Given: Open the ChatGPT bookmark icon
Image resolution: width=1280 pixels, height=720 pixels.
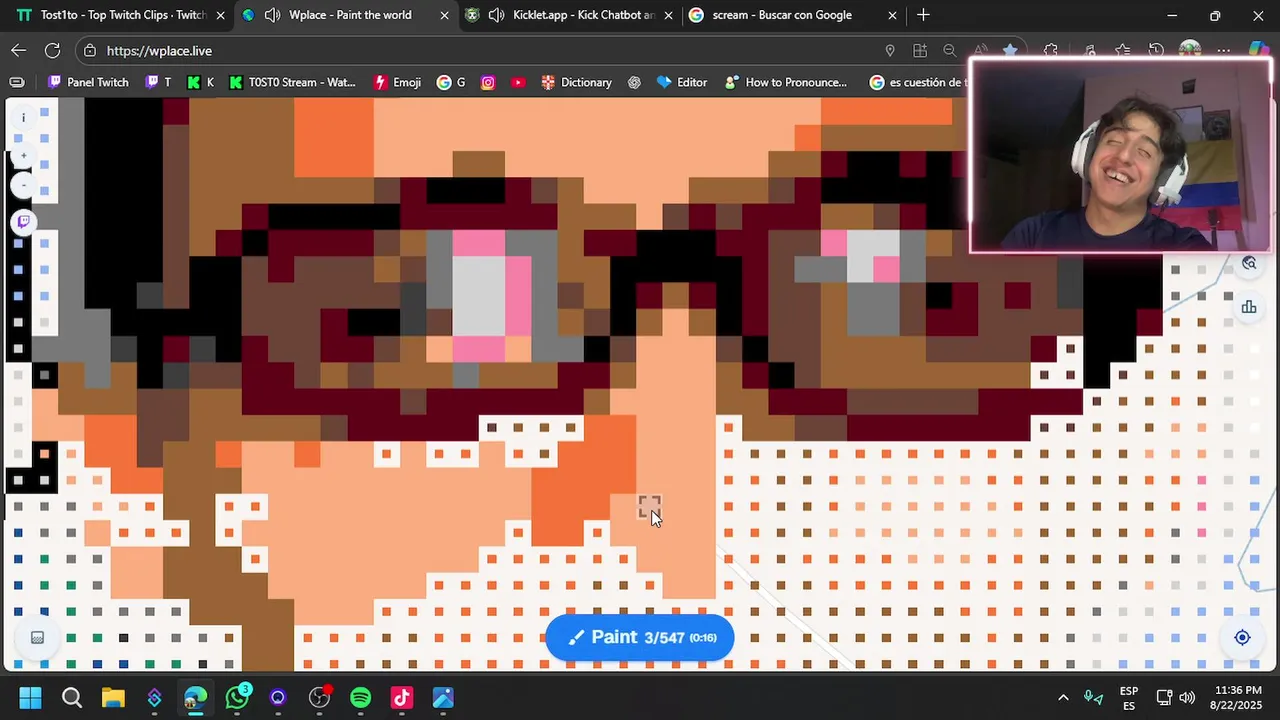Looking at the screenshot, I should click(x=634, y=82).
